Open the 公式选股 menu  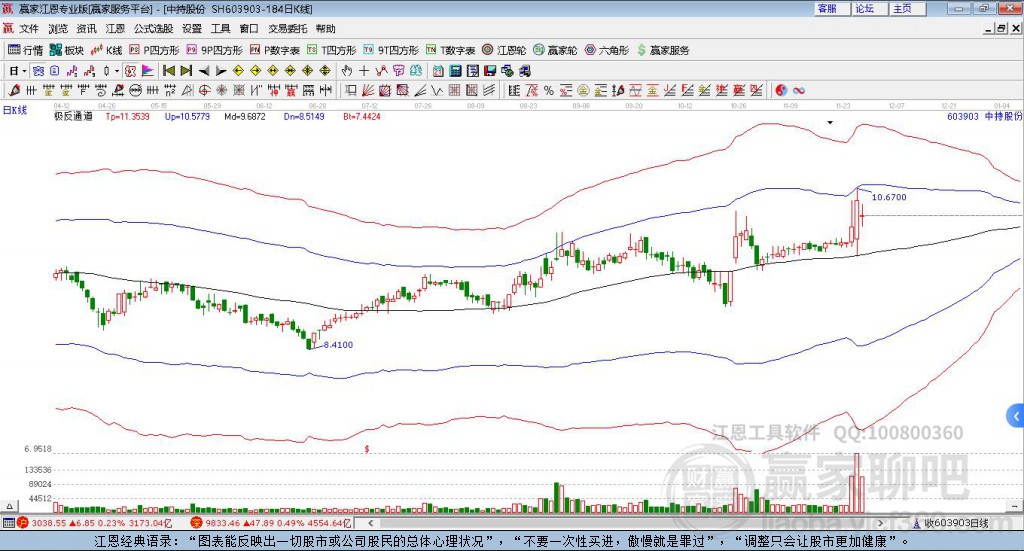click(153, 29)
